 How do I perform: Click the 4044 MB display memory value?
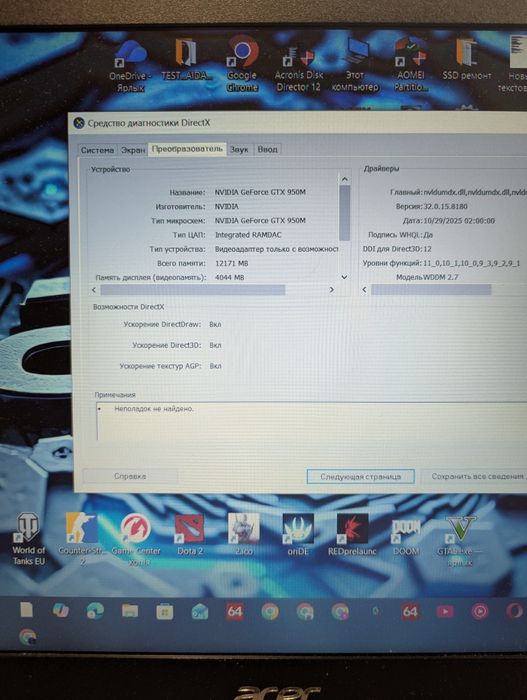click(x=230, y=277)
